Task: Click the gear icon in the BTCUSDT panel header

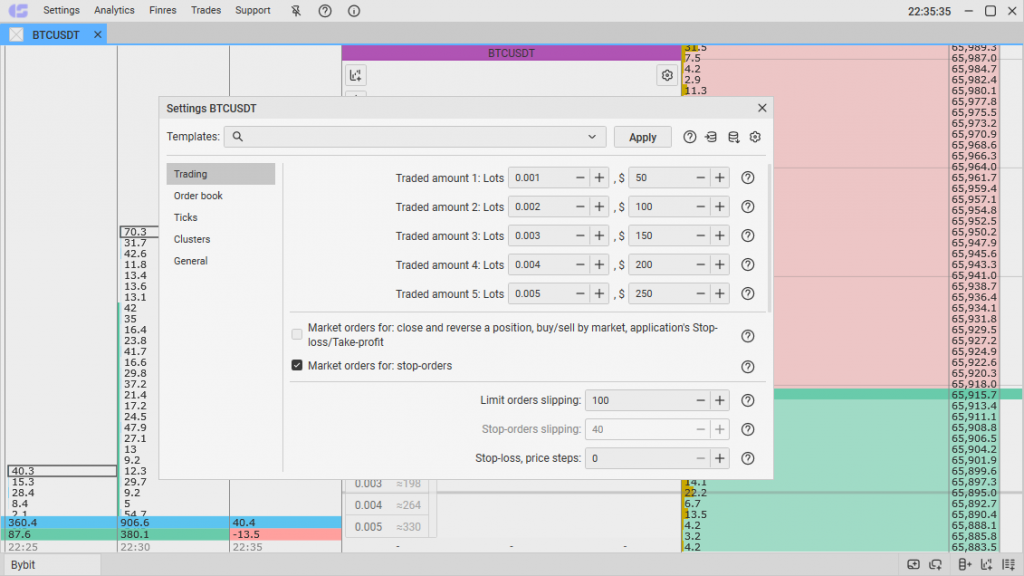Action: click(x=667, y=75)
